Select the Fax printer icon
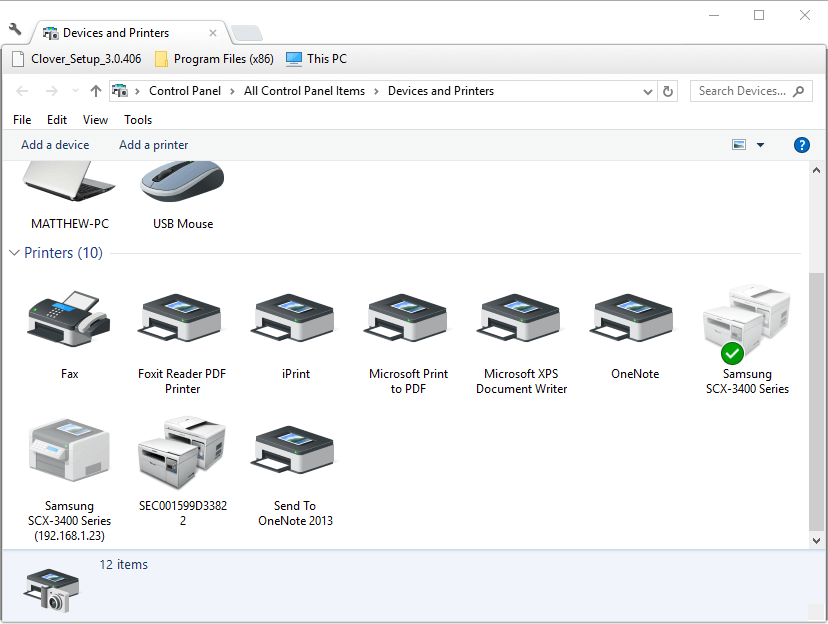Screen dimensions: 828x624 click(x=69, y=319)
